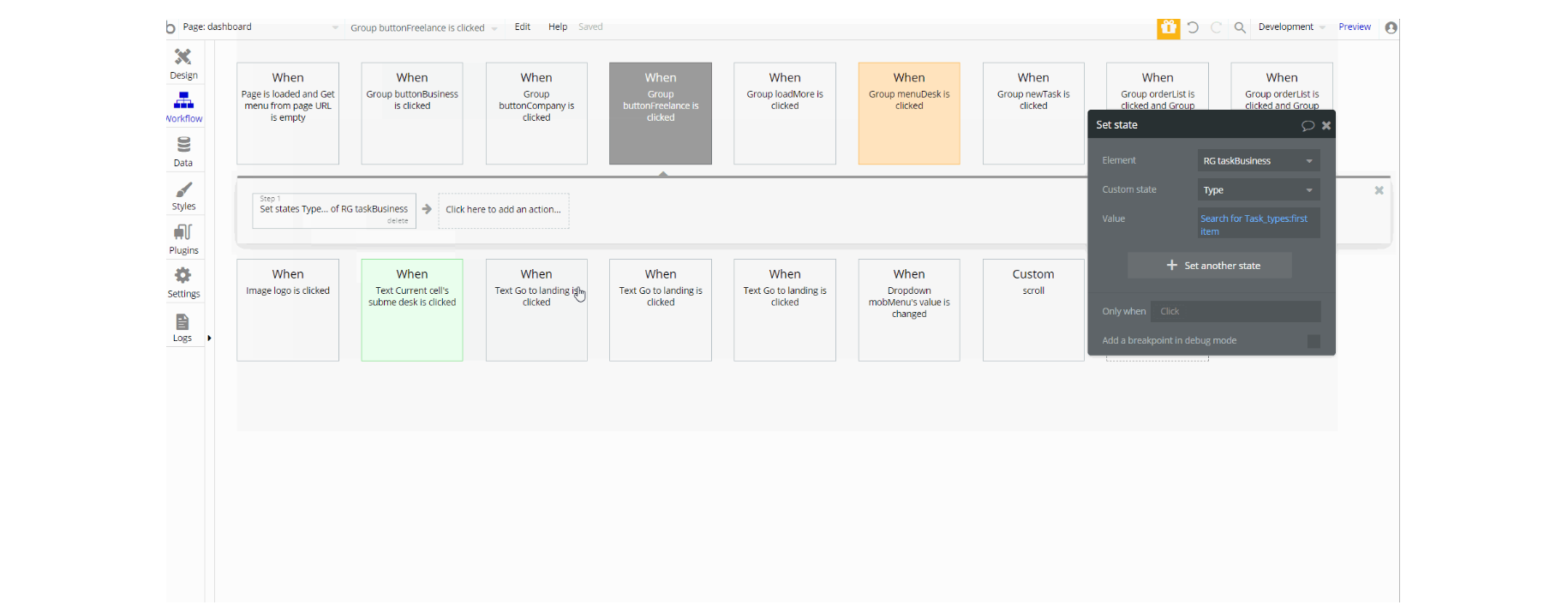Open the search magnifier icon
The image size is (1568, 605).
(x=1240, y=27)
